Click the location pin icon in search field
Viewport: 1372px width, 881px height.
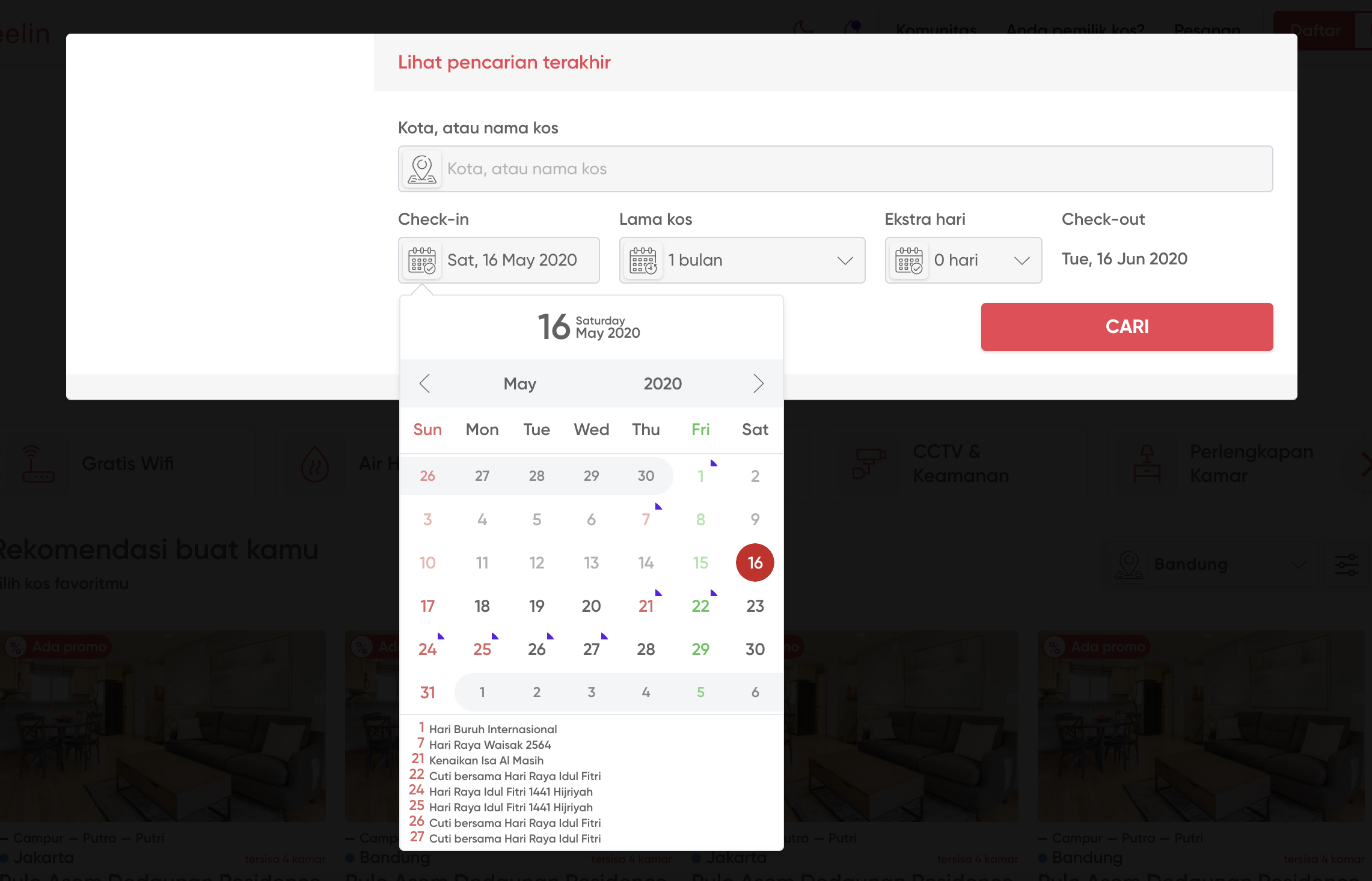click(421, 169)
